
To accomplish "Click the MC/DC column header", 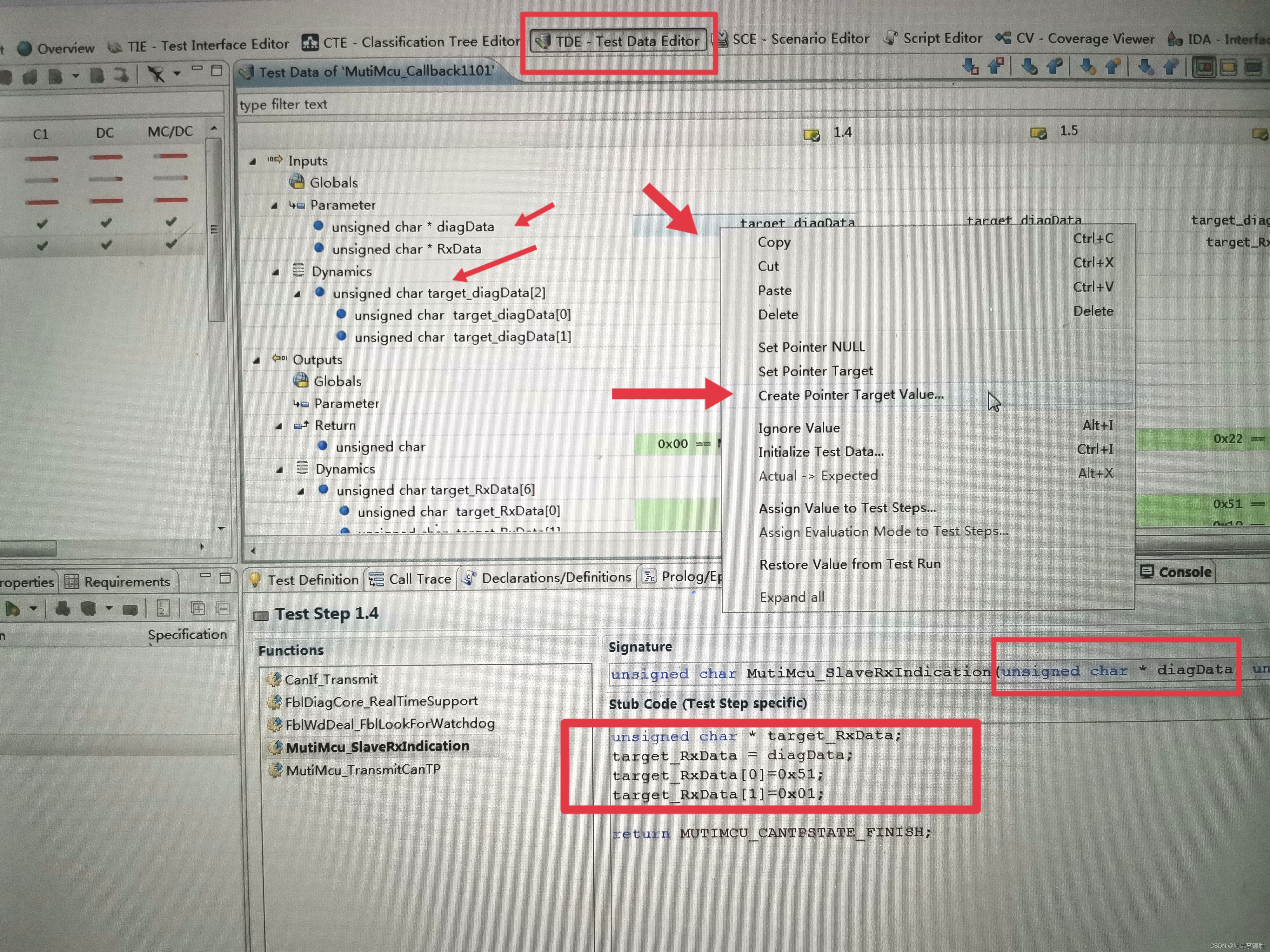I will (x=170, y=132).
